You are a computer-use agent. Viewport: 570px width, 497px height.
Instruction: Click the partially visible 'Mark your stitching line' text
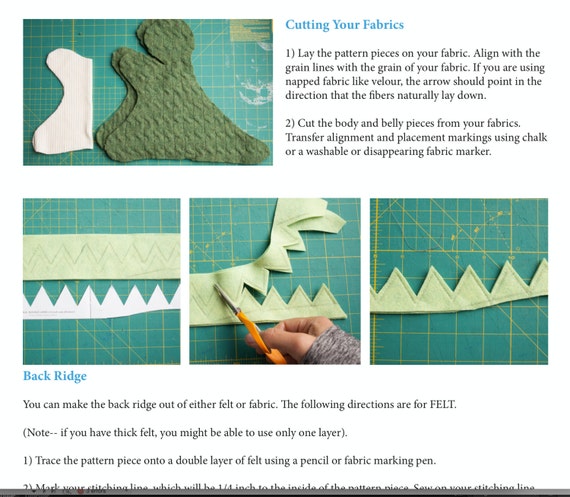click(279, 488)
